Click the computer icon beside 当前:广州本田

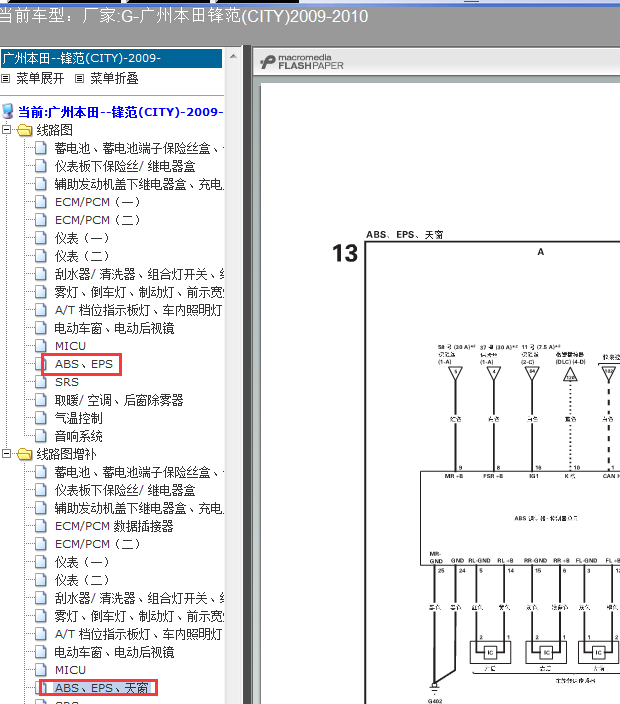click(8, 112)
